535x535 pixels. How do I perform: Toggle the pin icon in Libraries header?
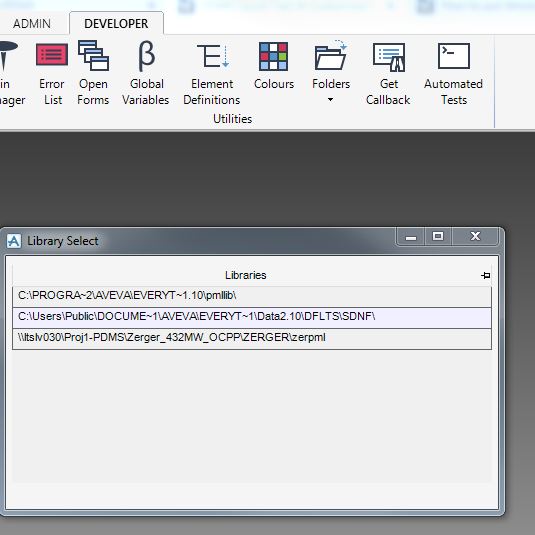486,275
